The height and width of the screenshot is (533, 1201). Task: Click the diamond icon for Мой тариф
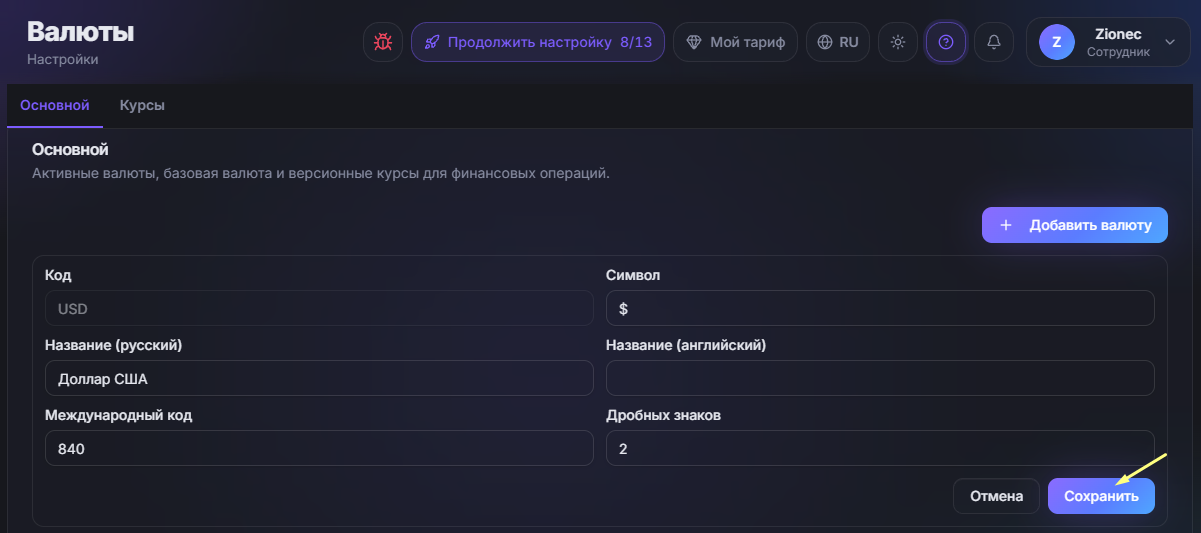(693, 42)
